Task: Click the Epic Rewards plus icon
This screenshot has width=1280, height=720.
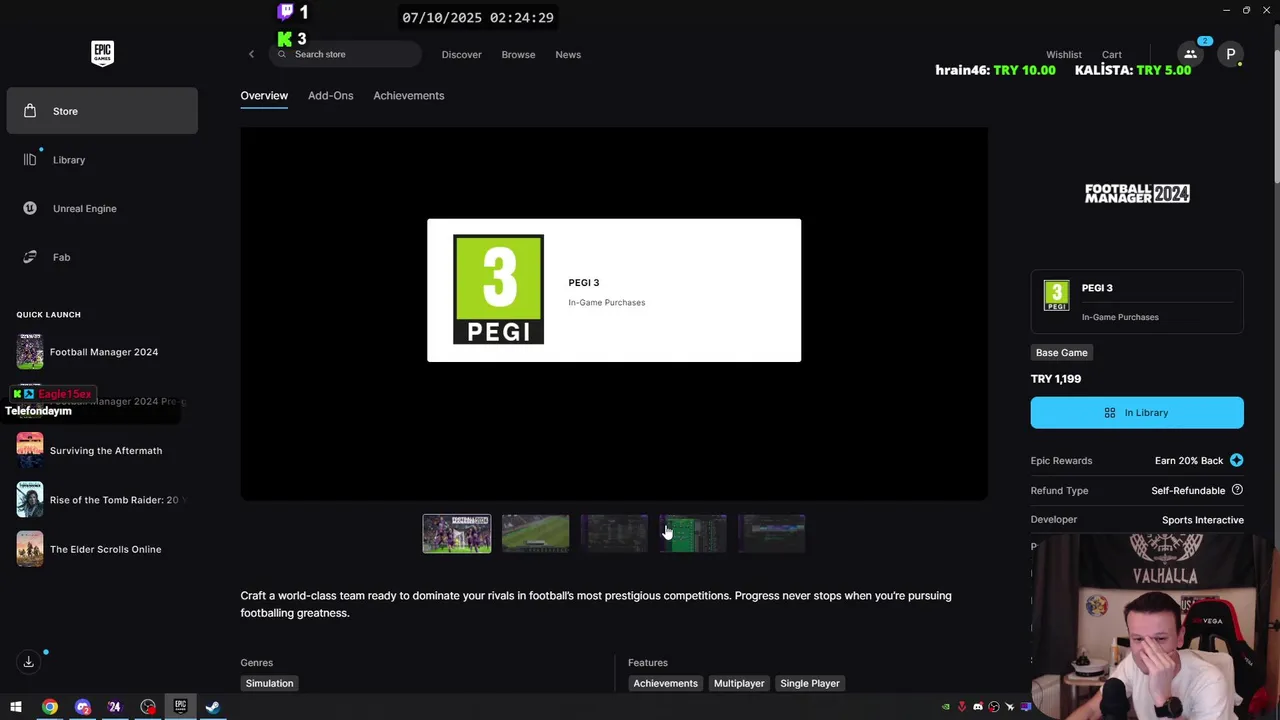Action: tap(1237, 460)
